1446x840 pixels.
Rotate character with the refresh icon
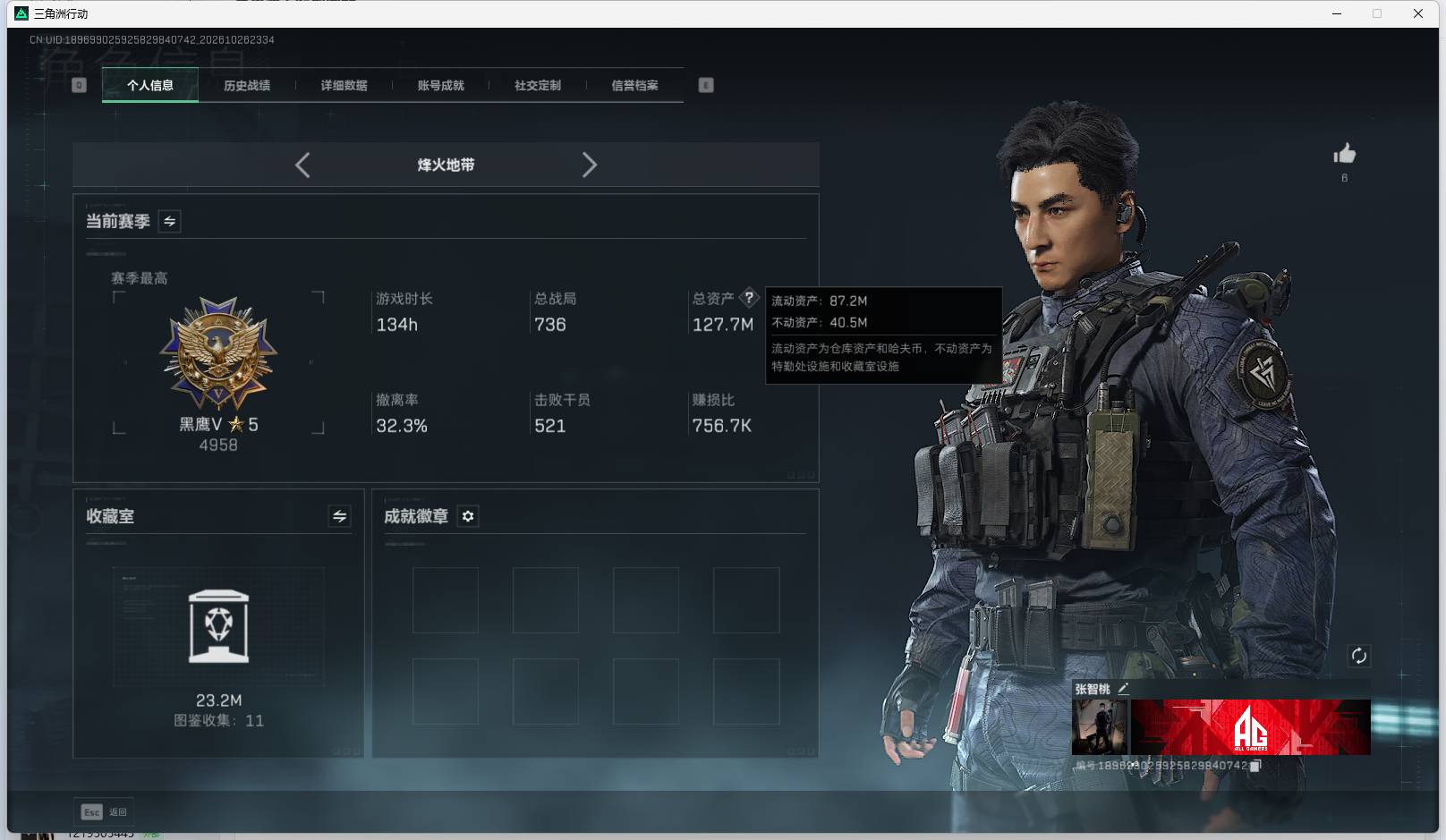(1358, 656)
